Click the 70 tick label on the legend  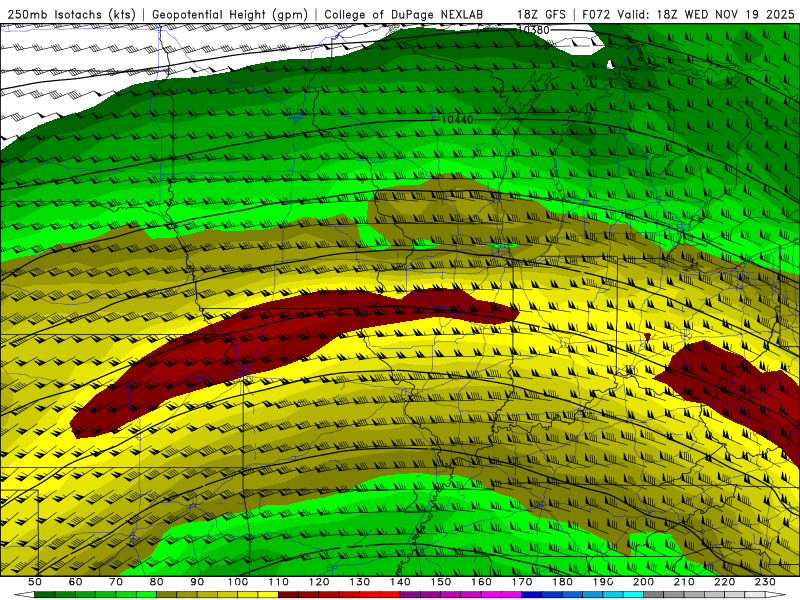pyautogui.click(x=116, y=582)
